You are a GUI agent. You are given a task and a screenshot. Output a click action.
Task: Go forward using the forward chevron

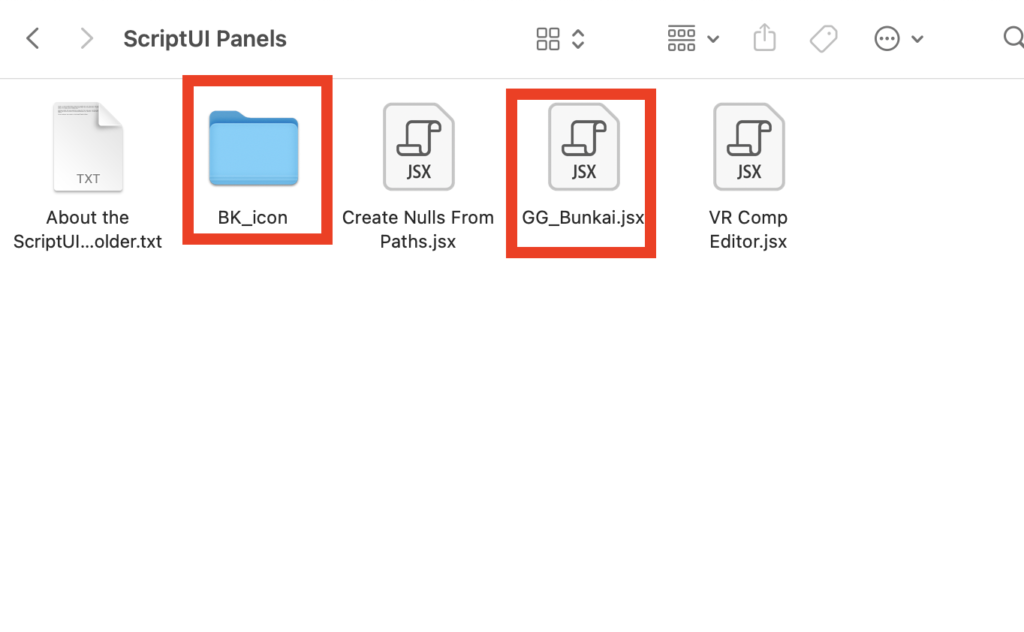point(87,39)
